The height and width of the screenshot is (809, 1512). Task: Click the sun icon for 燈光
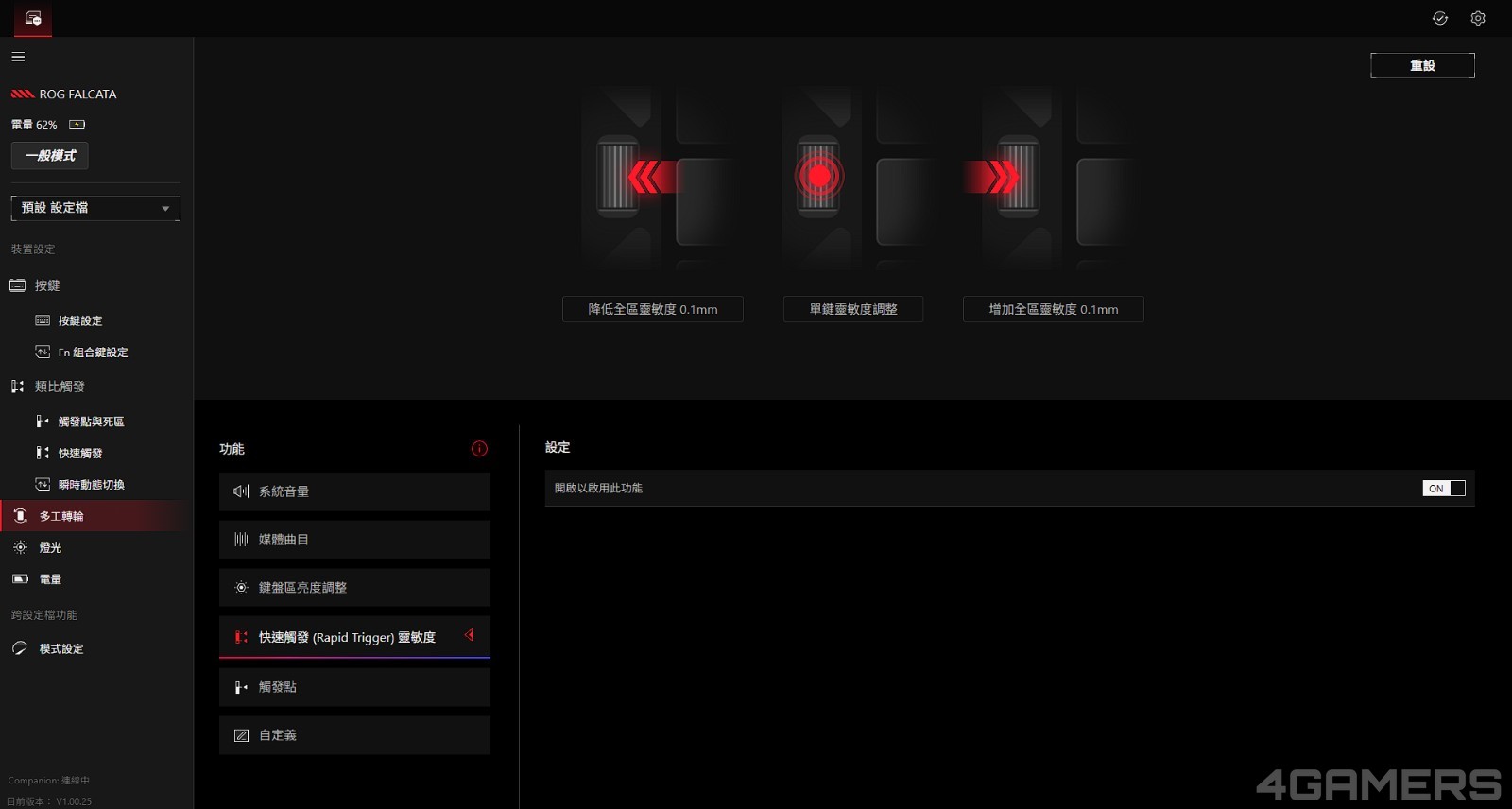(x=21, y=547)
